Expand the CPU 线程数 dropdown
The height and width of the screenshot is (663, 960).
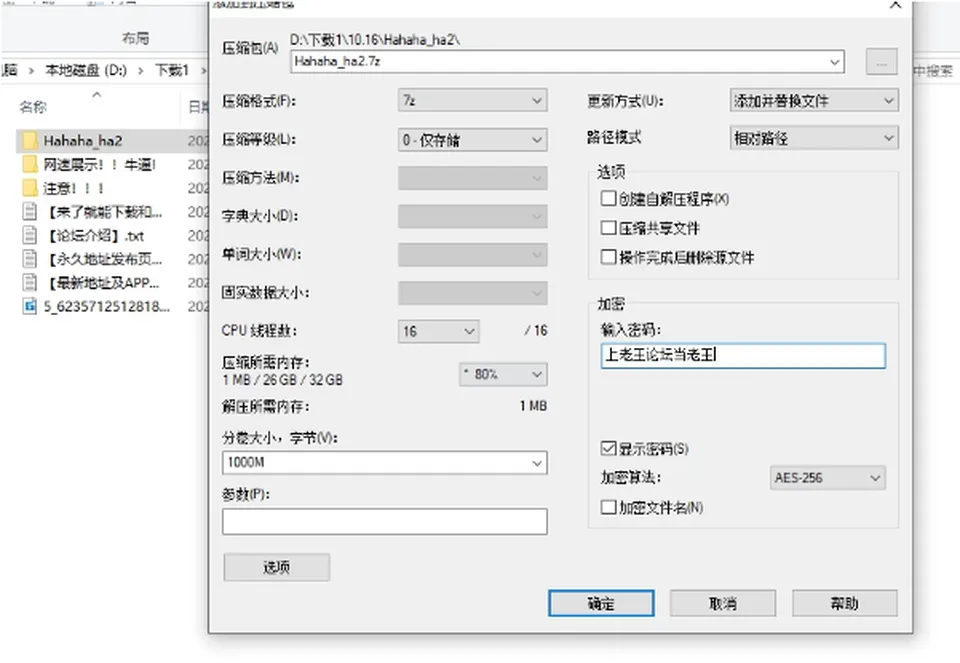[438, 331]
